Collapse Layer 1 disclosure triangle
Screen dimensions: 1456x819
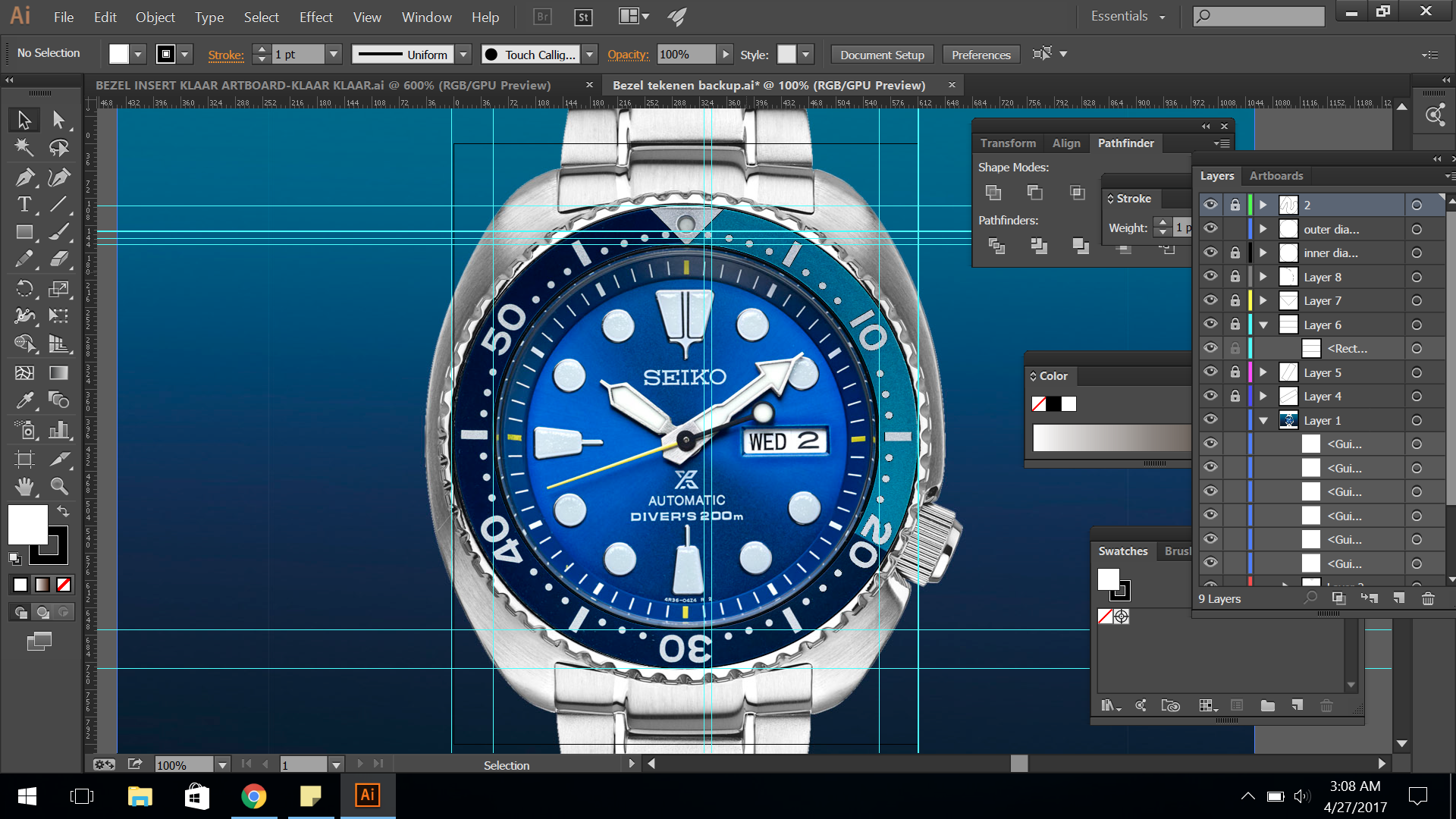(x=1263, y=421)
